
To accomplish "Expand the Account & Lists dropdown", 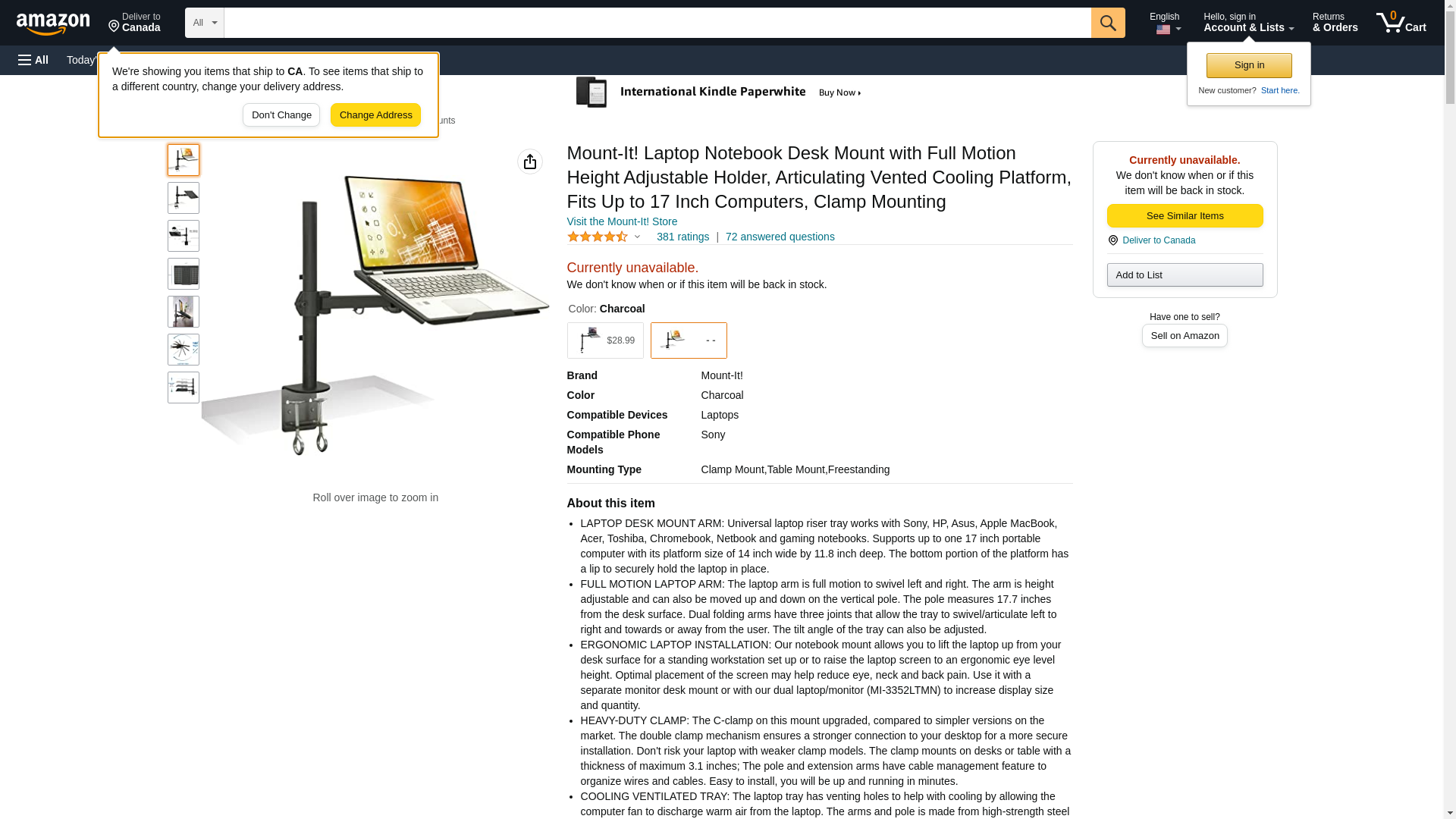I will coord(1248,23).
